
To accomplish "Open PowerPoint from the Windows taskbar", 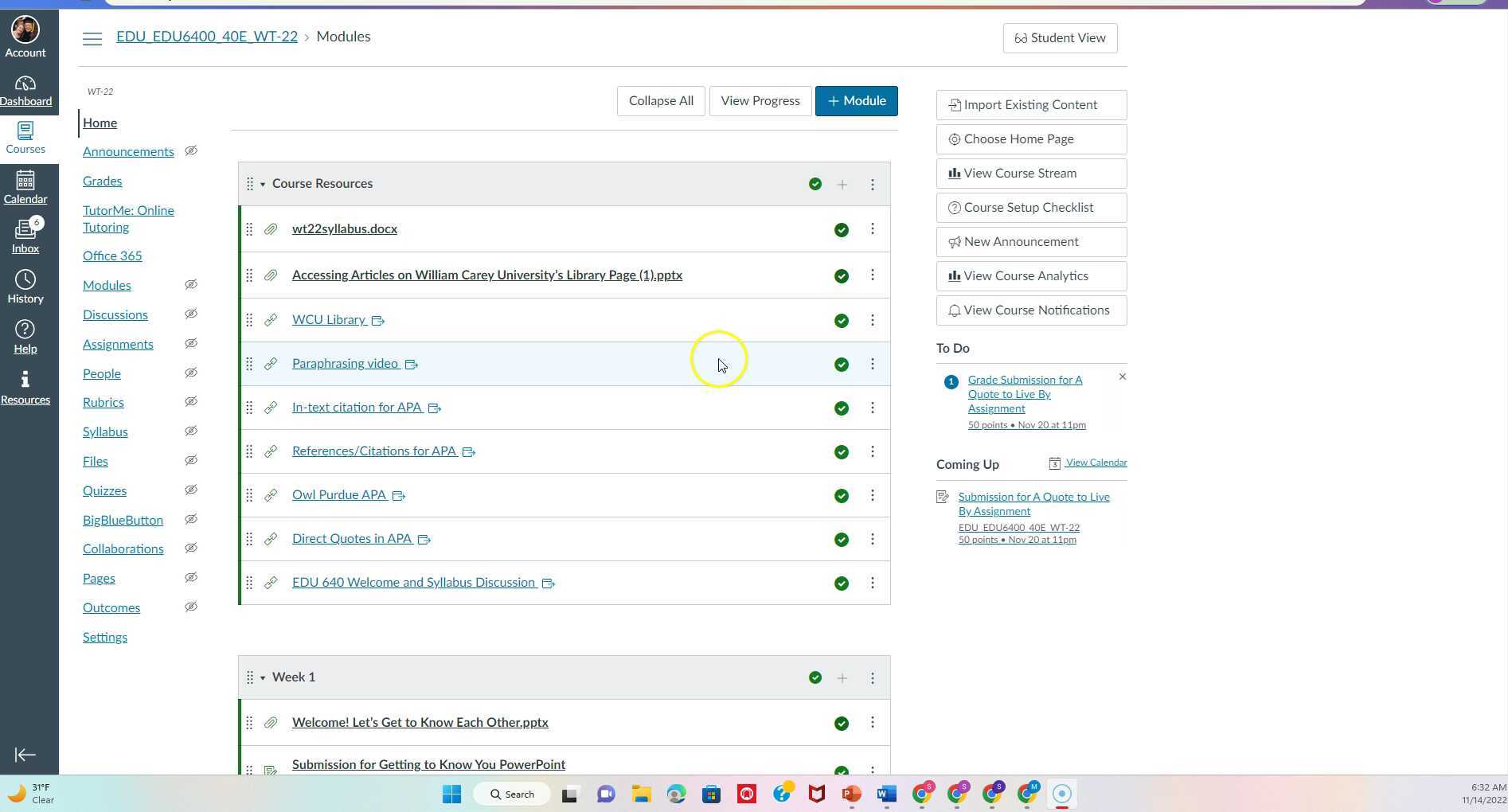I will pos(851,794).
